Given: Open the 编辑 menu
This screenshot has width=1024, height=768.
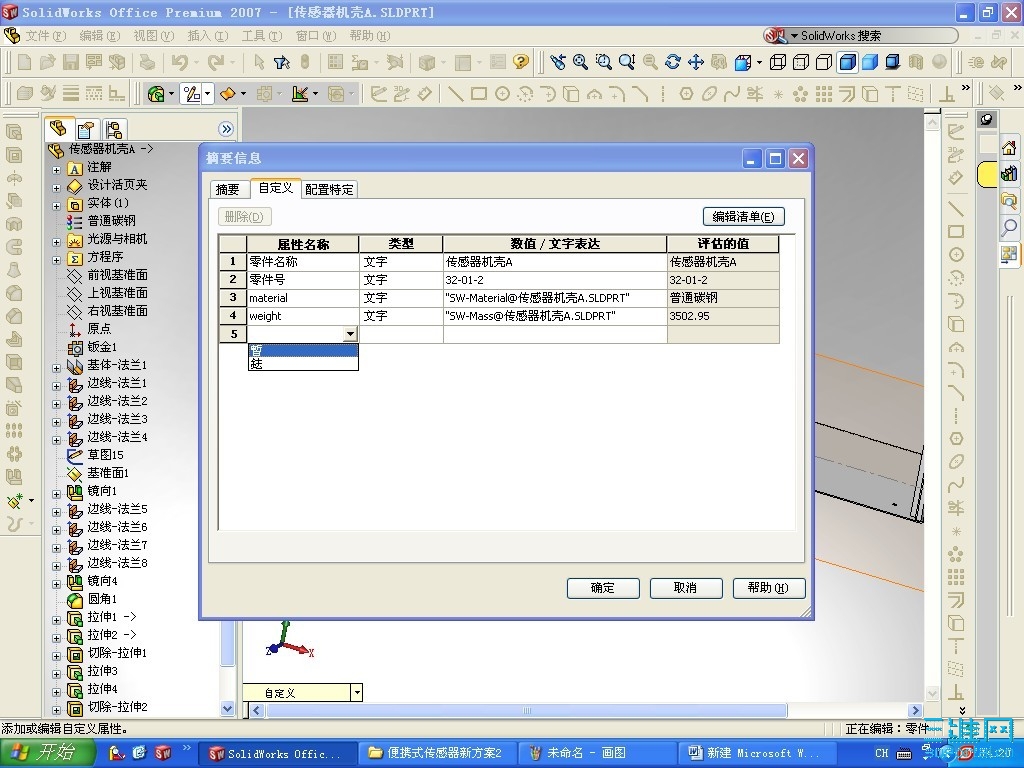Looking at the screenshot, I should [x=100, y=35].
